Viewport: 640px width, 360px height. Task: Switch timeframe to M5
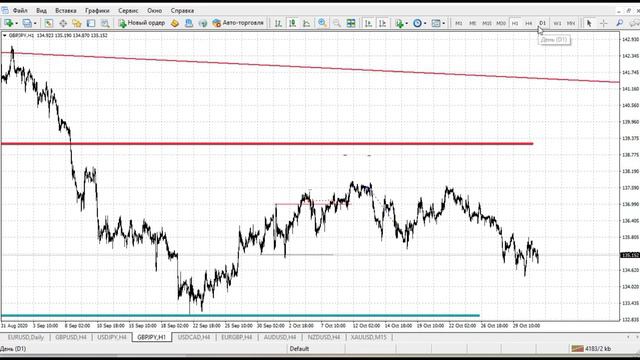pos(473,23)
